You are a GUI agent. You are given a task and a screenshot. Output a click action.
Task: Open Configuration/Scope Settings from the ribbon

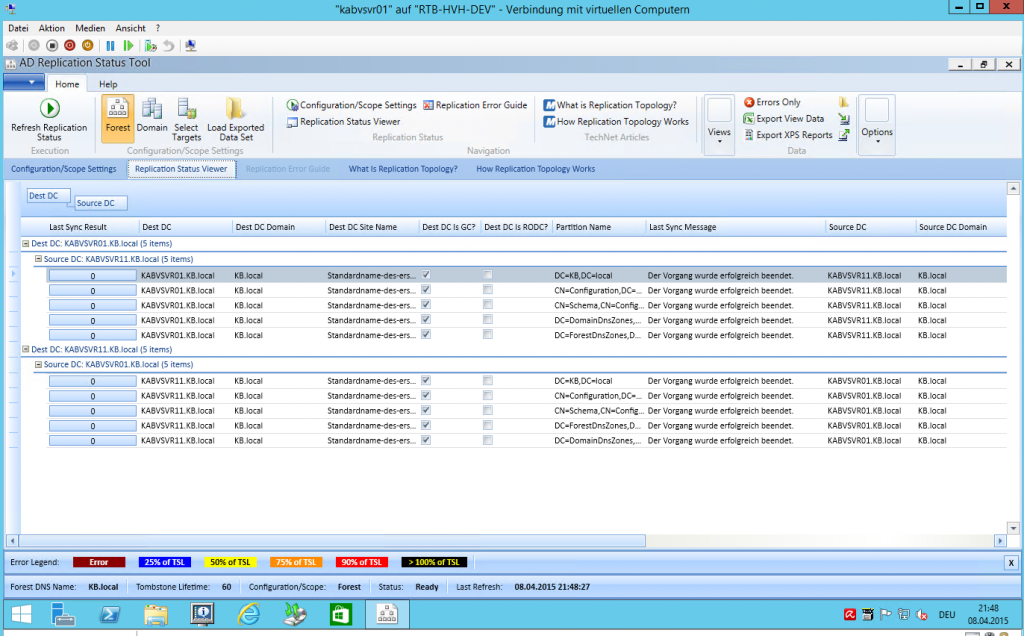351,105
